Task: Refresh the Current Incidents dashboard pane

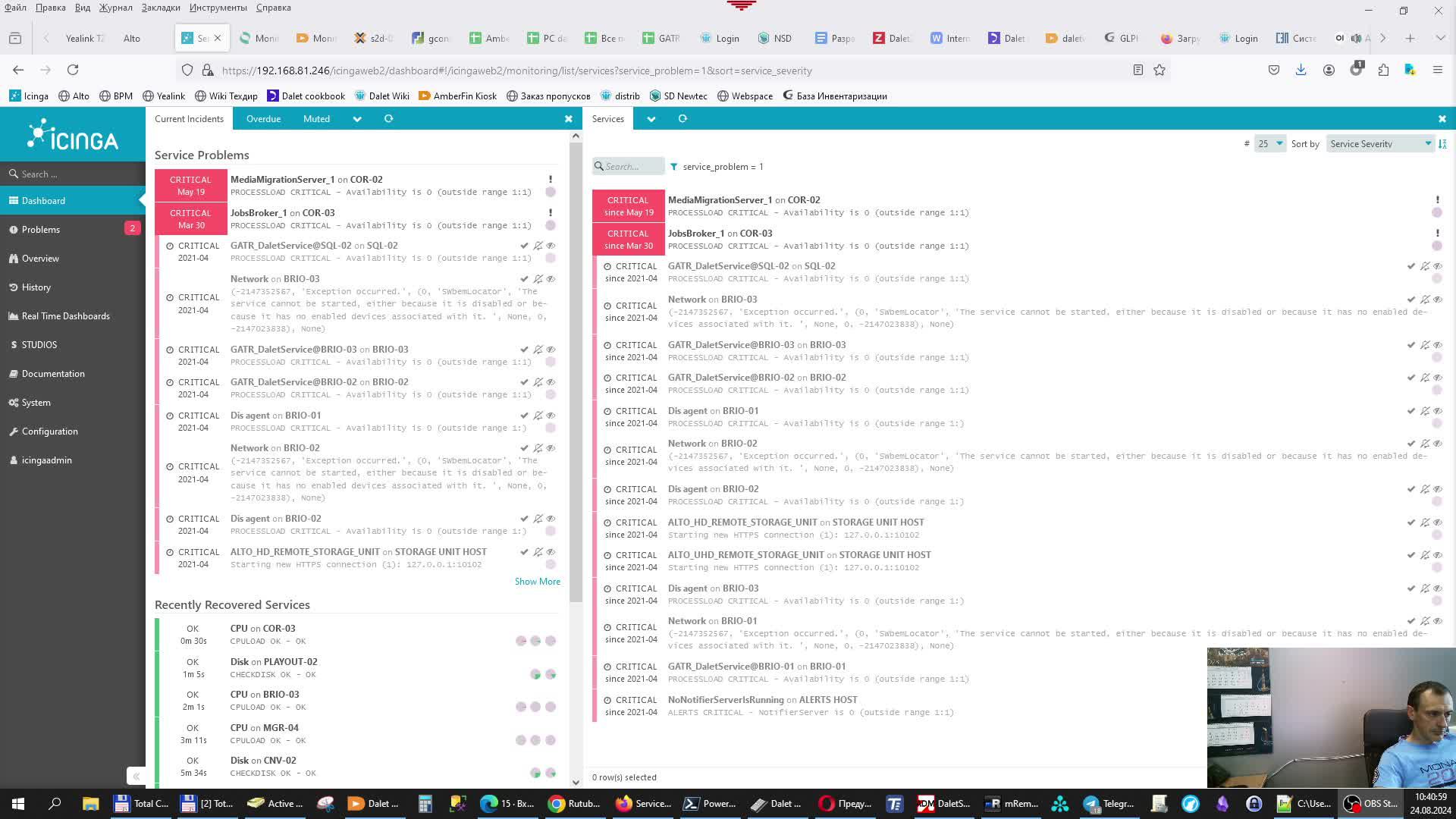Action: pos(388,119)
